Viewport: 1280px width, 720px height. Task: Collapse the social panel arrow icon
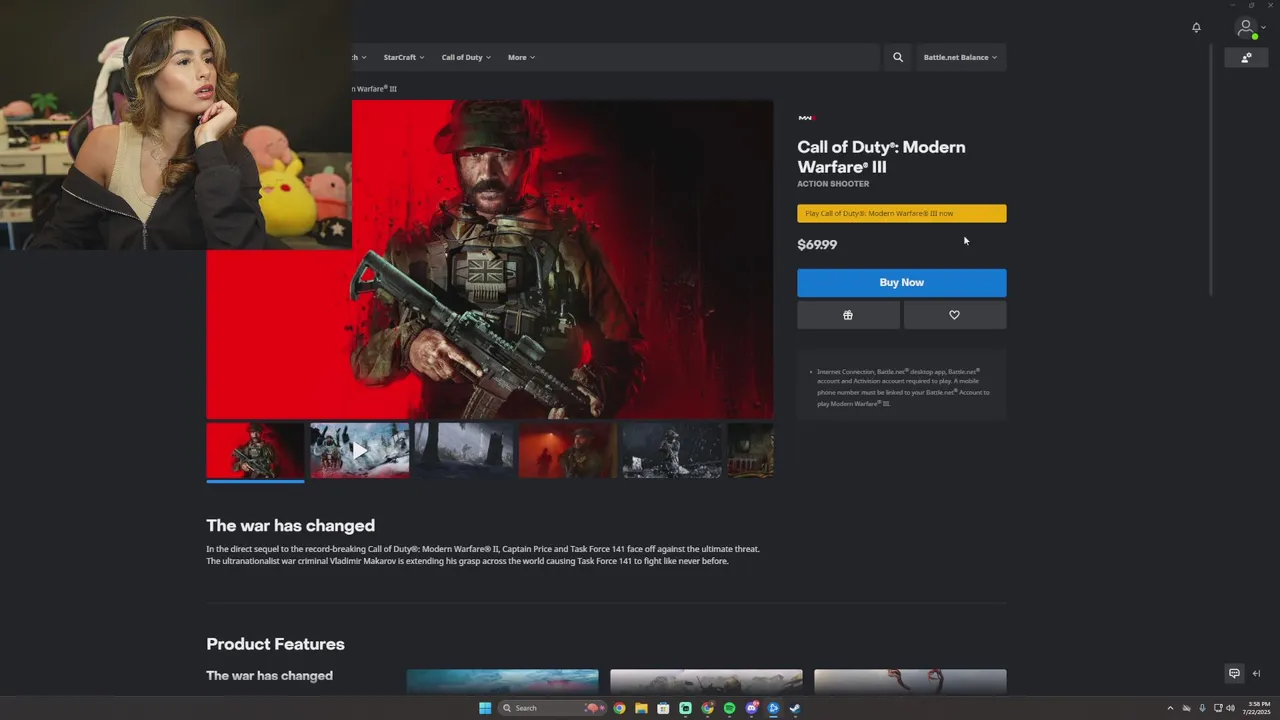pyautogui.click(x=1256, y=673)
